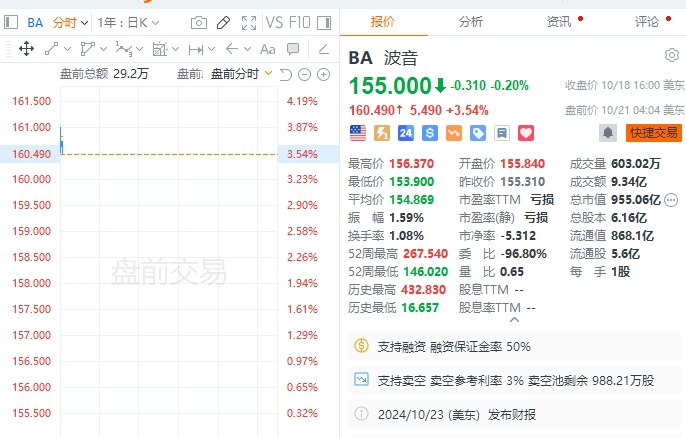Select the wave pattern drawing tool

click(x=124, y=49)
